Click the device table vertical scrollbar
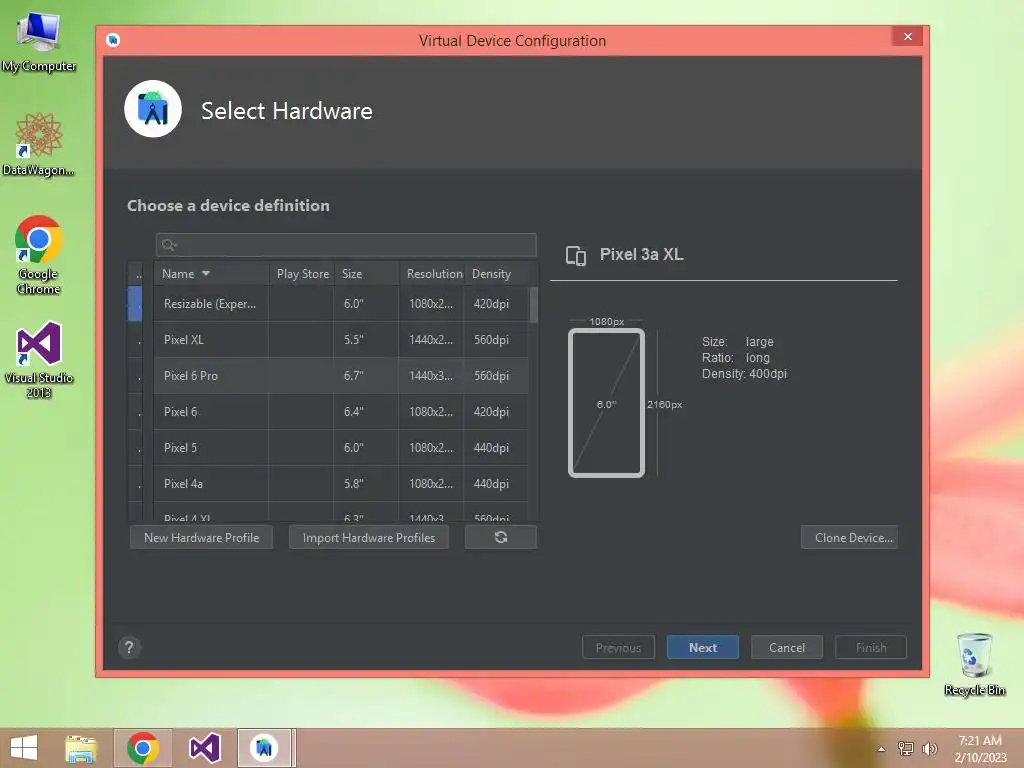The image size is (1024, 768). point(534,305)
